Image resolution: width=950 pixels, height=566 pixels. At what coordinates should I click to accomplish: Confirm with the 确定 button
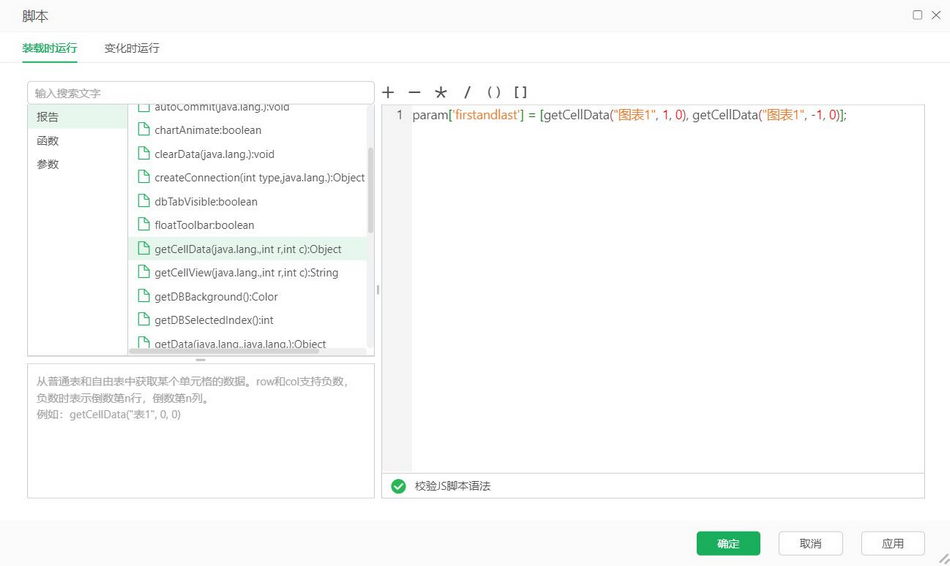click(x=728, y=544)
